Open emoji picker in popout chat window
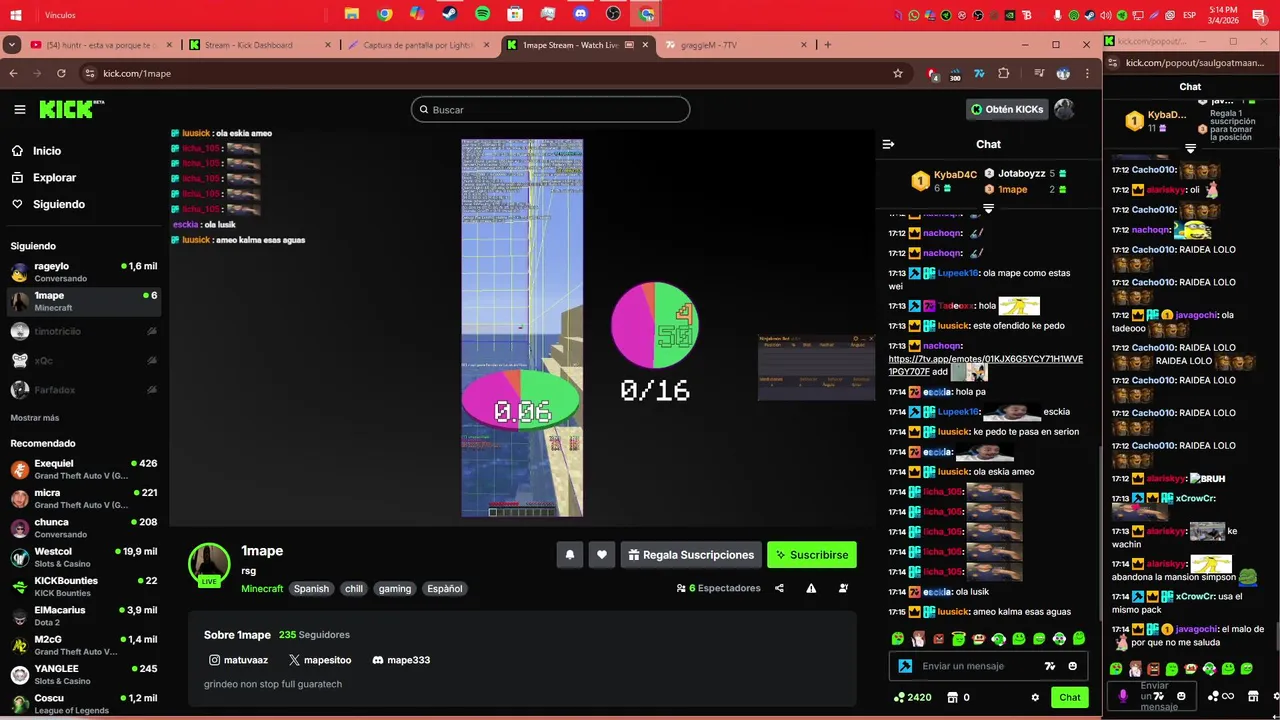The width and height of the screenshot is (1280, 720). point(1181,696)
